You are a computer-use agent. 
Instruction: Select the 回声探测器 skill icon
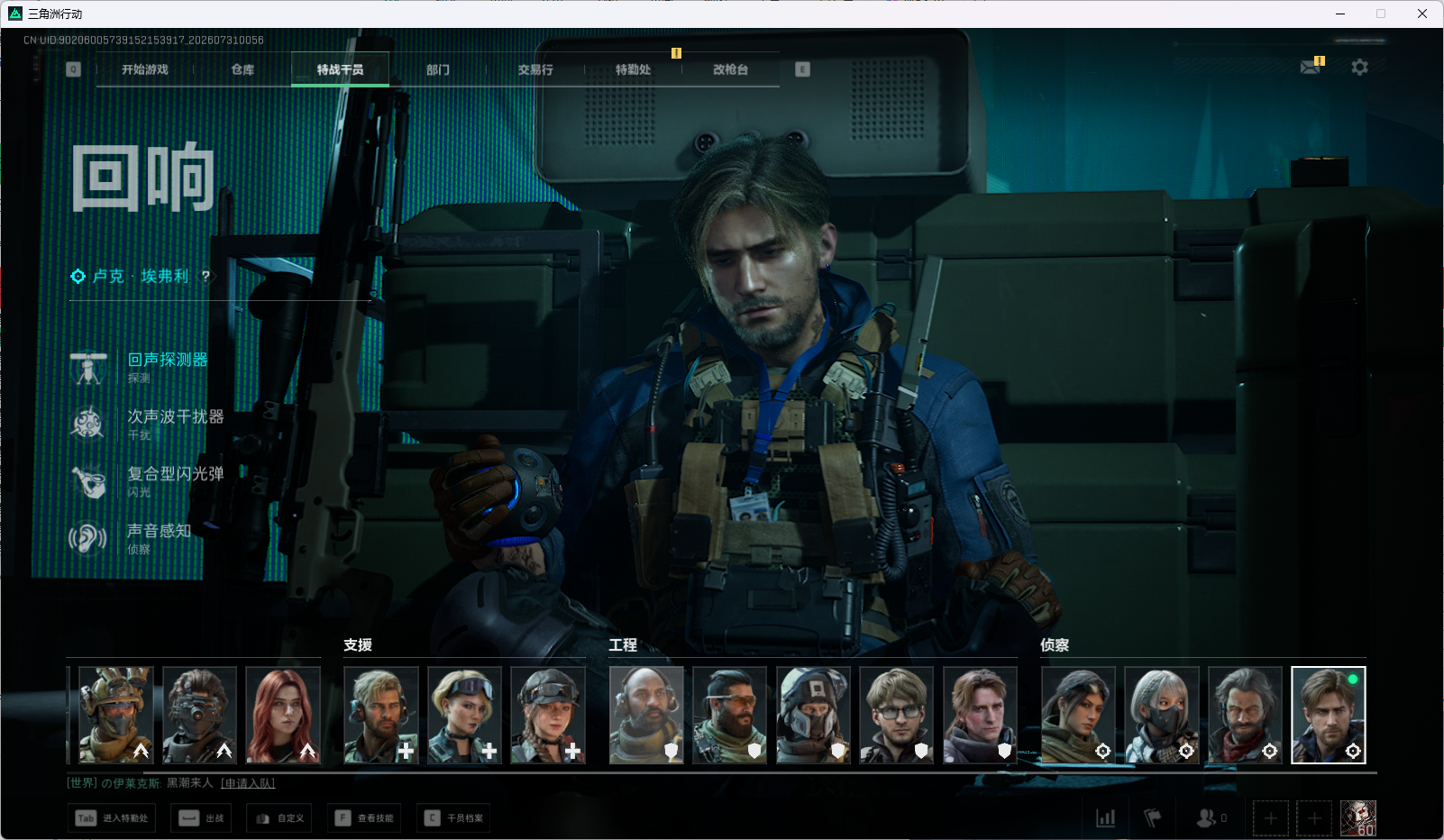click(88, 368)
